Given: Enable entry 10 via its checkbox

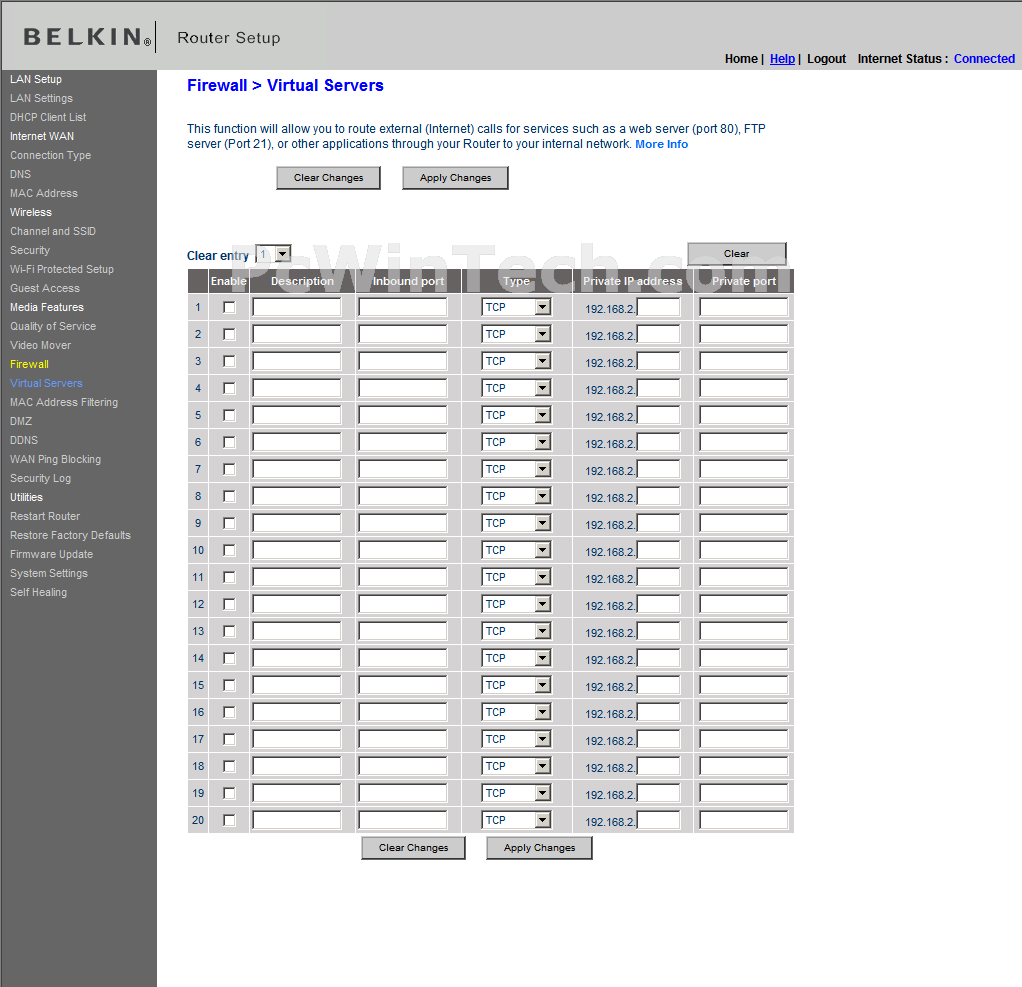Looking at the screenshot, I should 229,550.
